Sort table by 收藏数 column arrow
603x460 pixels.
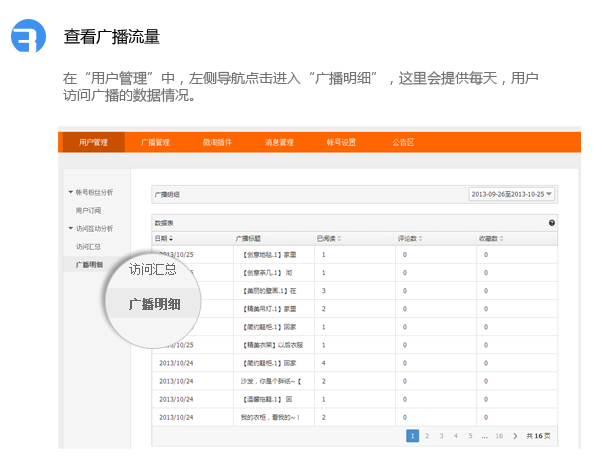click(501, 239)
